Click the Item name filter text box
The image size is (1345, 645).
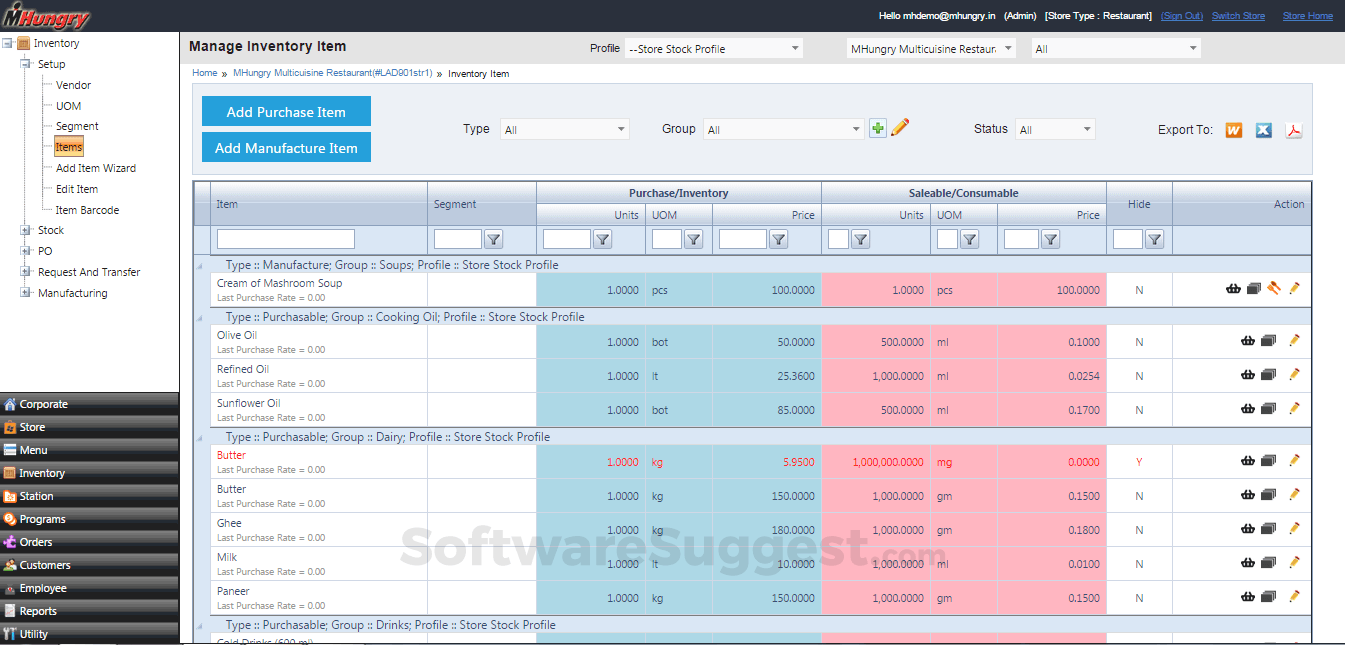click(x=286, y=239)
